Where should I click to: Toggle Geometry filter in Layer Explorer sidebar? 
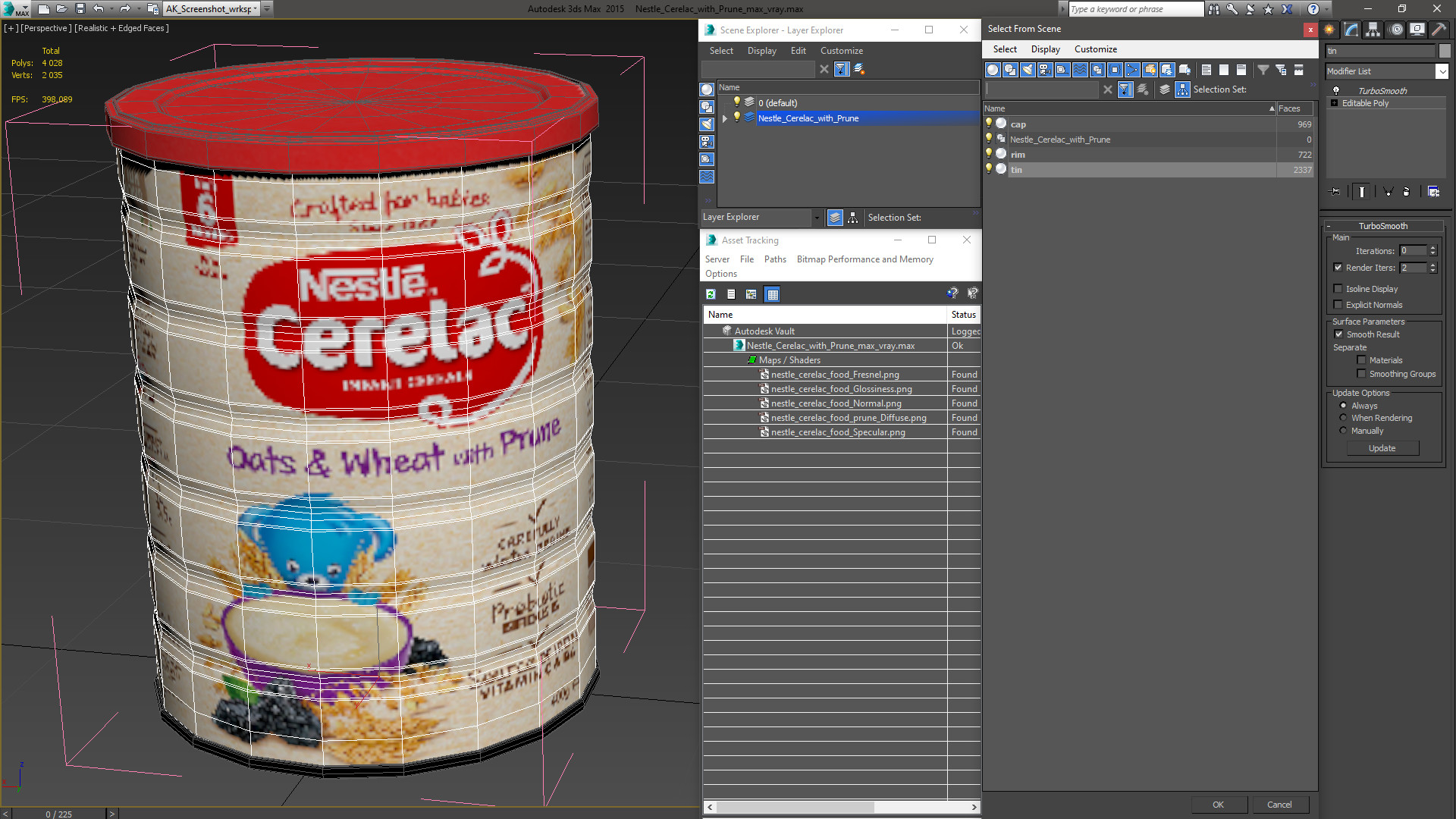click(707, 89)
